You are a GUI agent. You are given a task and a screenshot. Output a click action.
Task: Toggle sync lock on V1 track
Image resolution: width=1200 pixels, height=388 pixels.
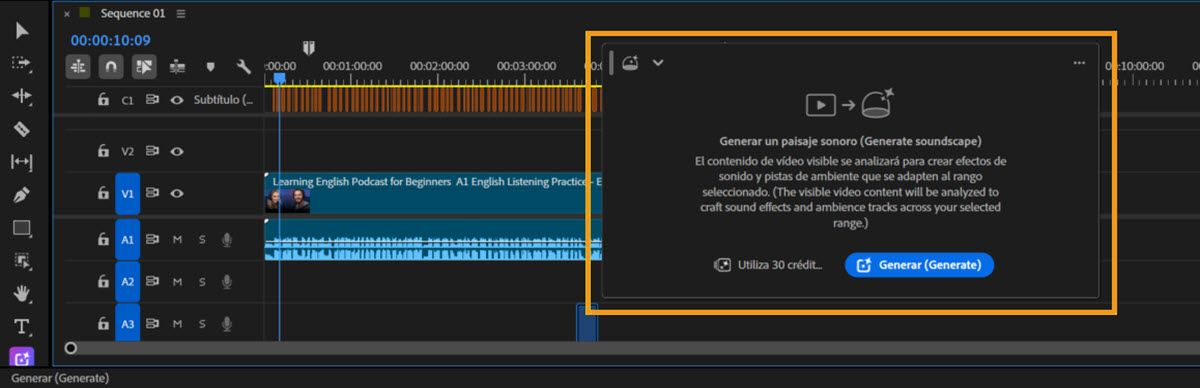pyautogui.click(x=153, y=194)
